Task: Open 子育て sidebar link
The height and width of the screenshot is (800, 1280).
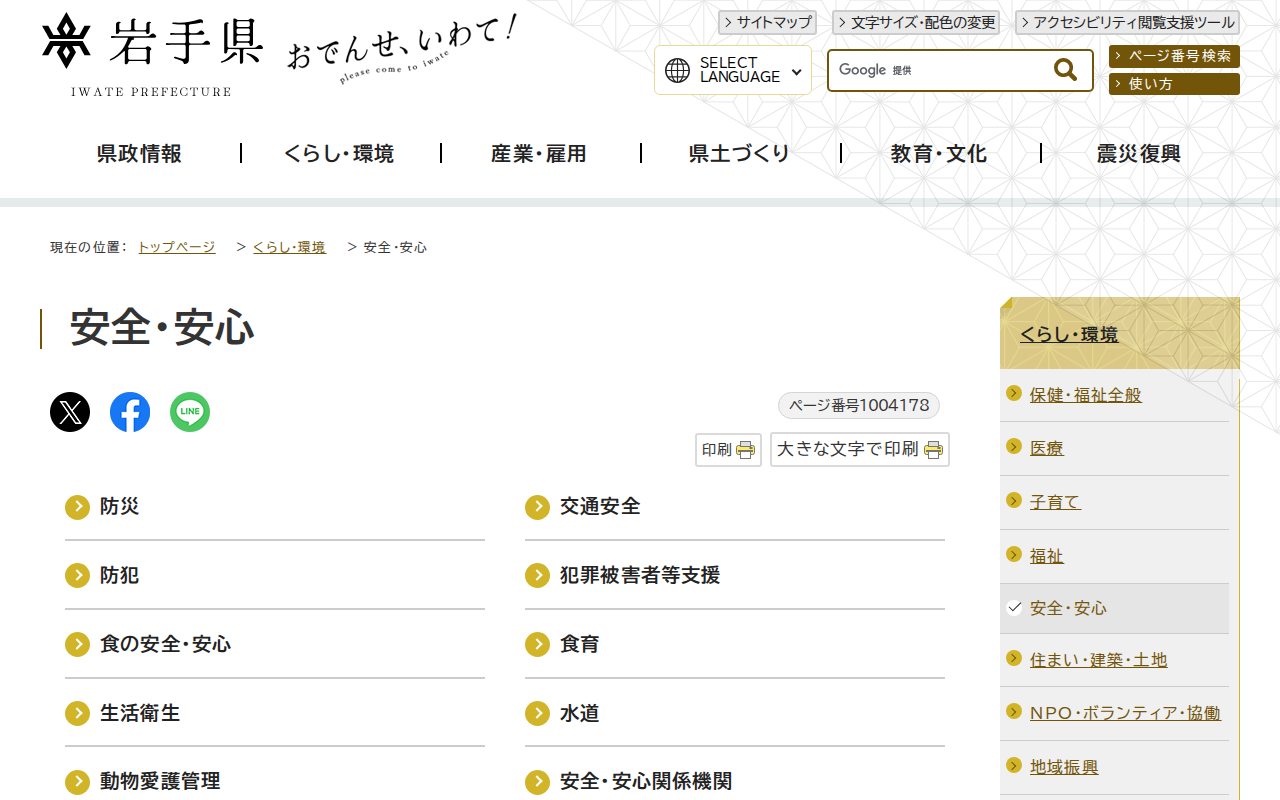Action: pyautogui.click(x=1056, y=502)
